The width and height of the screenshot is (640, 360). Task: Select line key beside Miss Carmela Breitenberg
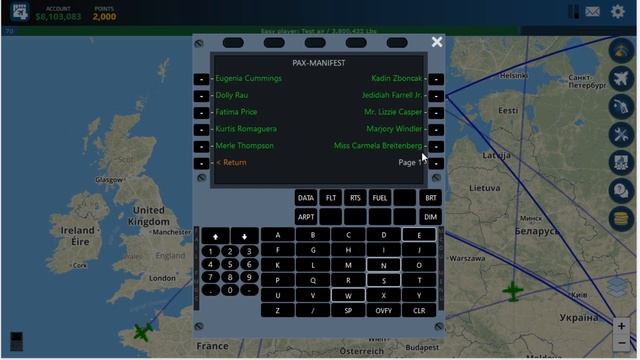(x=436, y=147)
